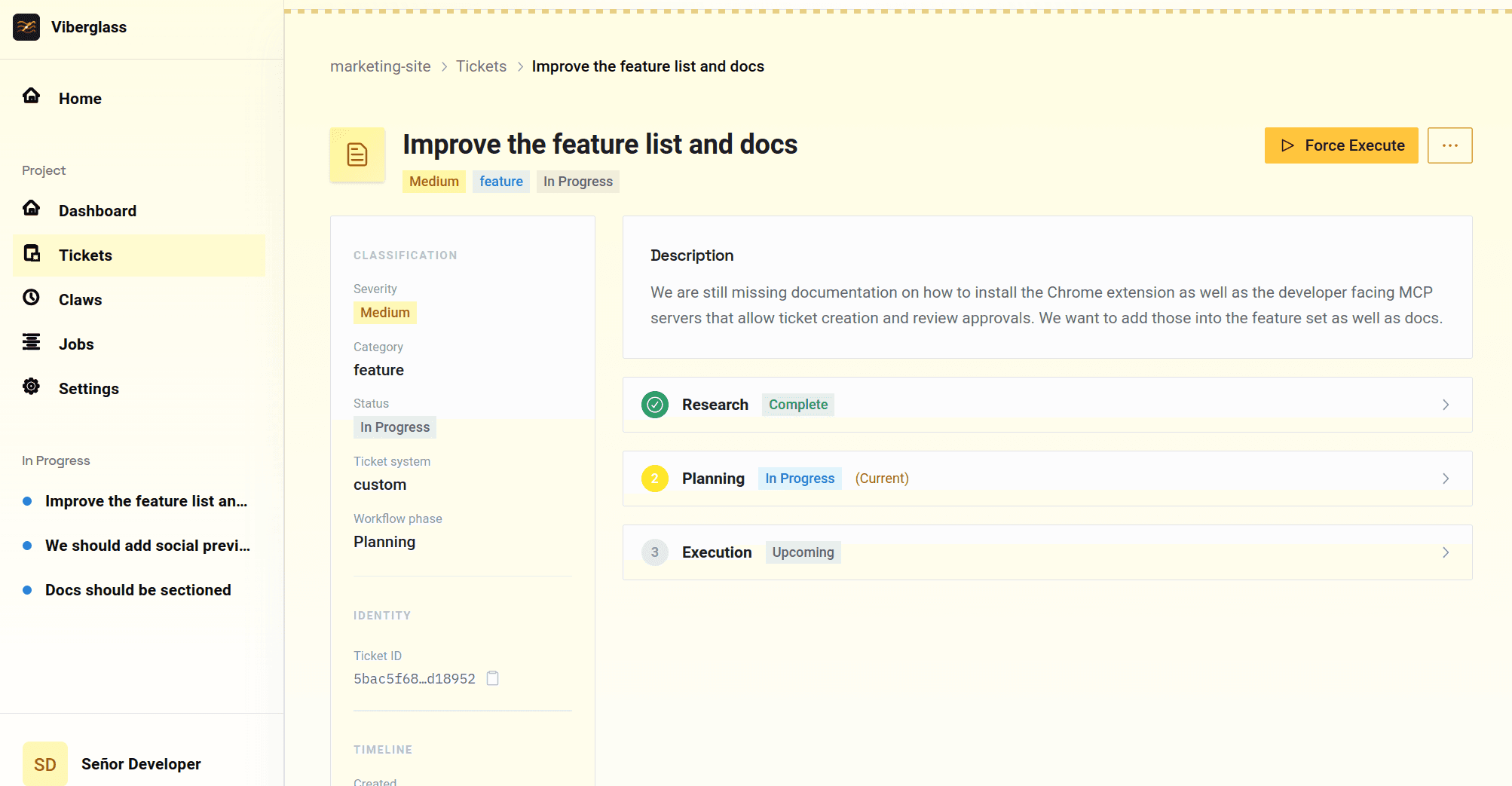
Task: Click the Upcoming badge on Execution row
Action: click(x=803, y=552)
